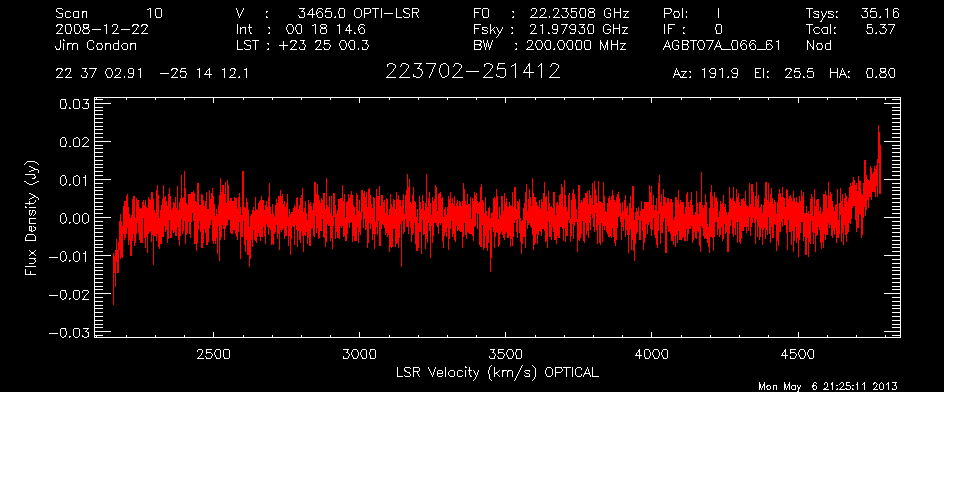The image size is (962, 490).
Task: Select hour angle HA: 0.80
Action: click(x=862, y=74)
